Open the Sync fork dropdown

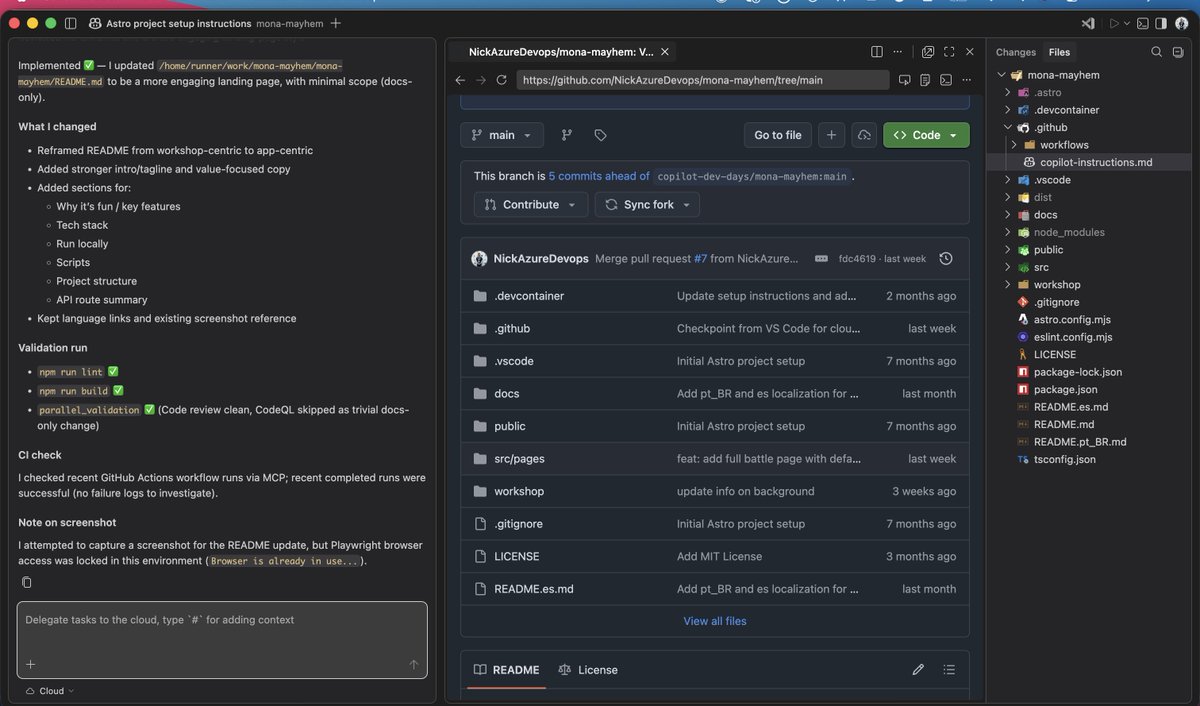pyautogui.click(x=647, y=204)
